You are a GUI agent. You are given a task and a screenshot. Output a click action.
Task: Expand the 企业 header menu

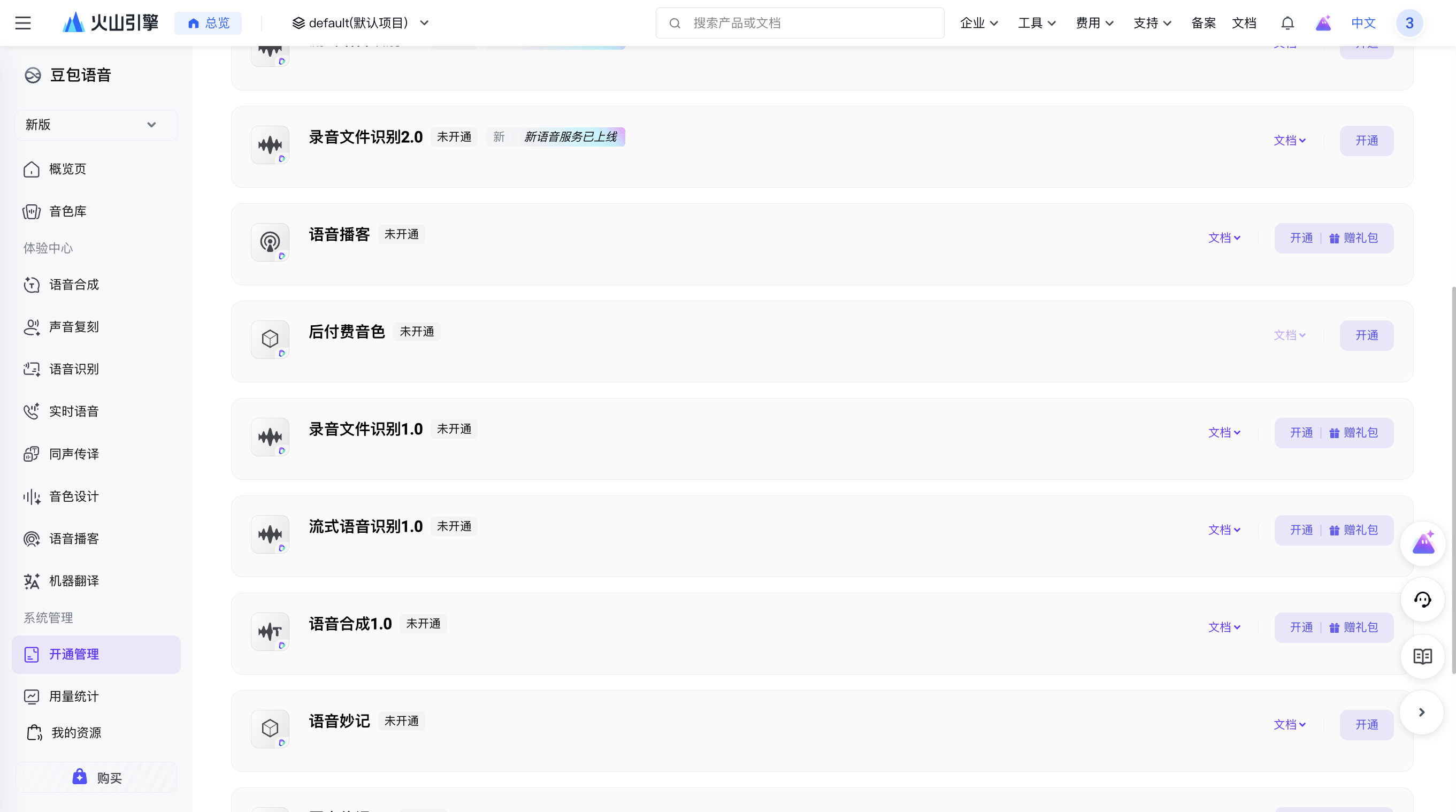click(x=979, y=23)
